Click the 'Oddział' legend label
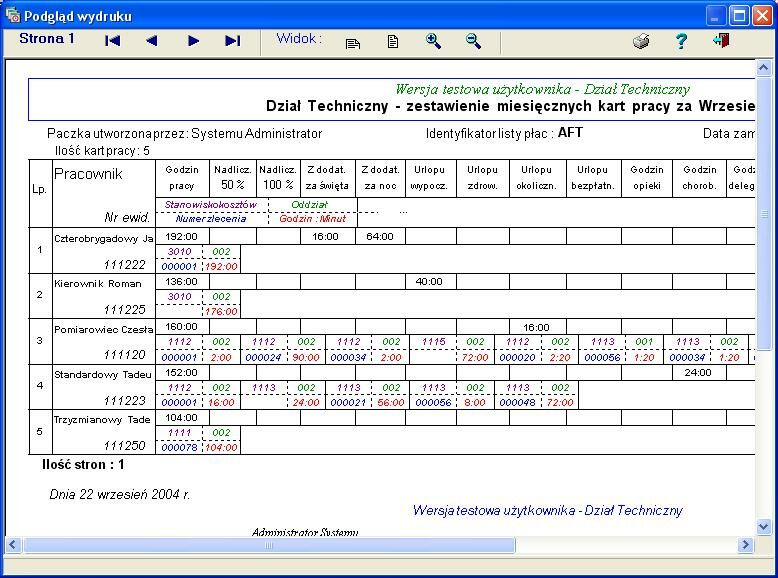 310,204
